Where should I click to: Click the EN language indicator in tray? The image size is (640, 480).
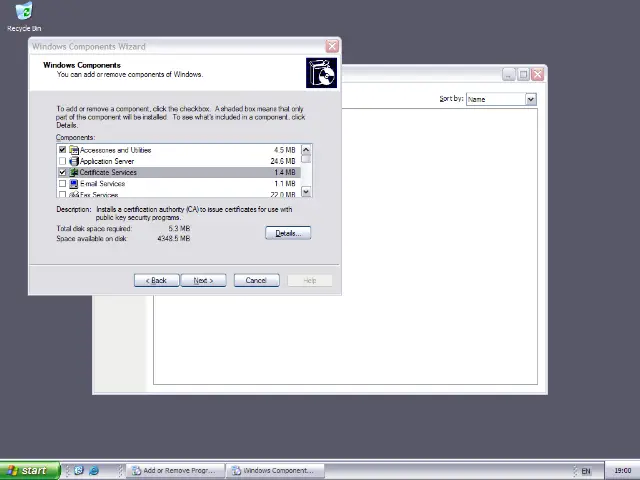(586, 471)
